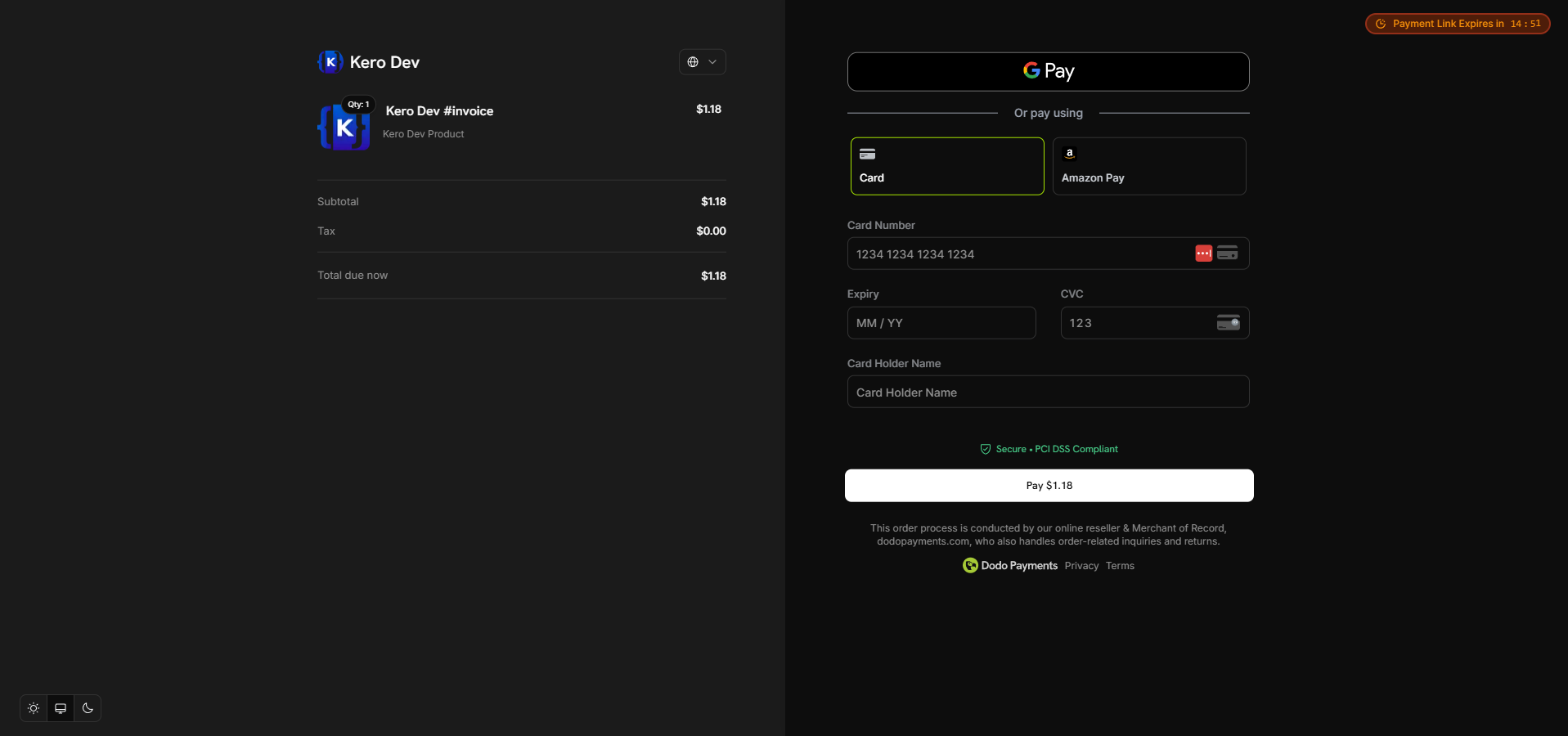Image resolution: width=1568 pixels, height=736 pixels.
Task: Switch to dark theme moon icon
Action: pos(88,708)
